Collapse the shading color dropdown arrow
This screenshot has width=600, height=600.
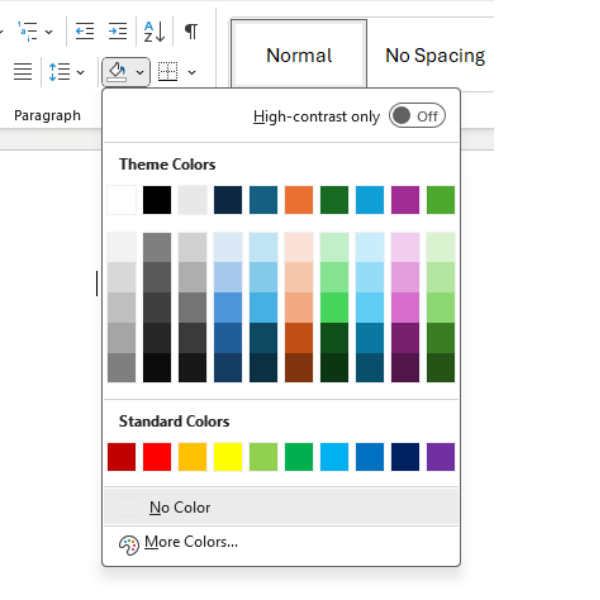click(140, 72)
